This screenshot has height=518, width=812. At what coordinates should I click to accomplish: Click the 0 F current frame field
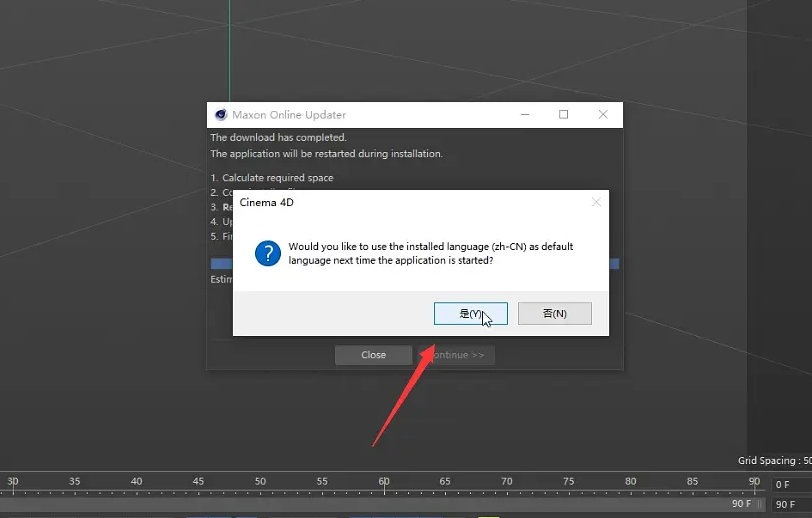[x=790, y=485]
